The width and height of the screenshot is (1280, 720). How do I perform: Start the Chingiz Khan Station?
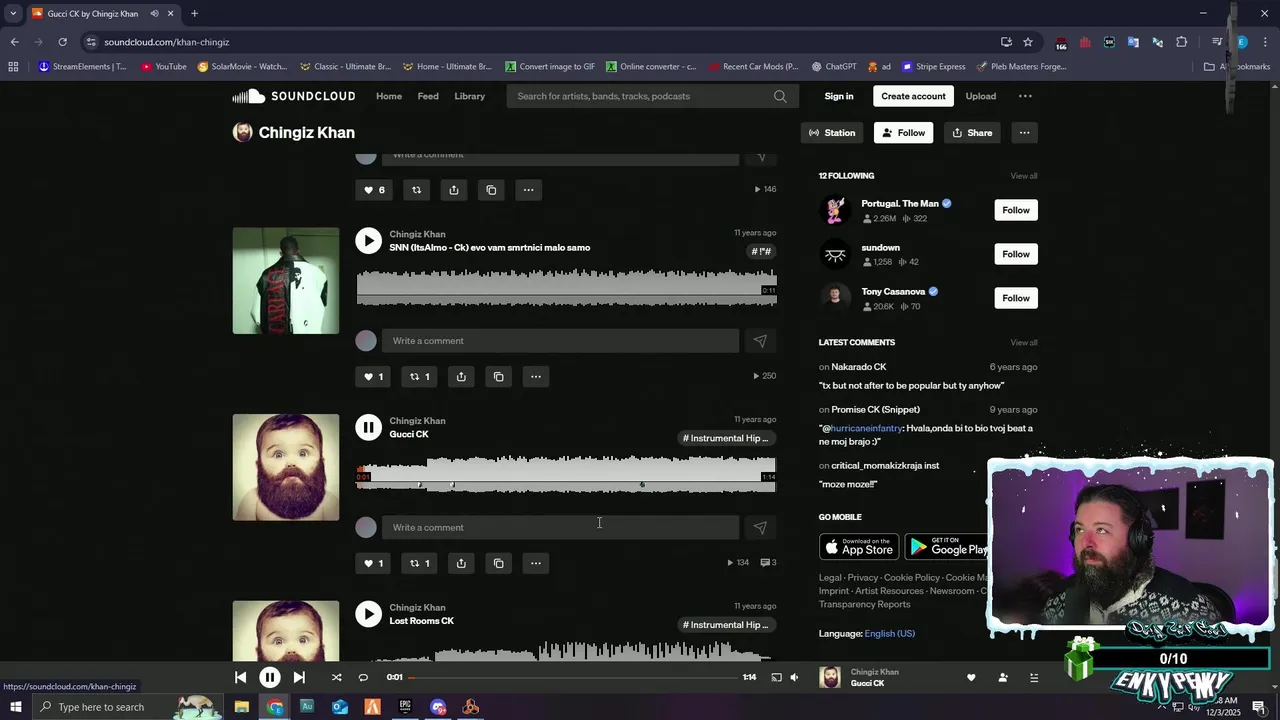click(832, 132)
